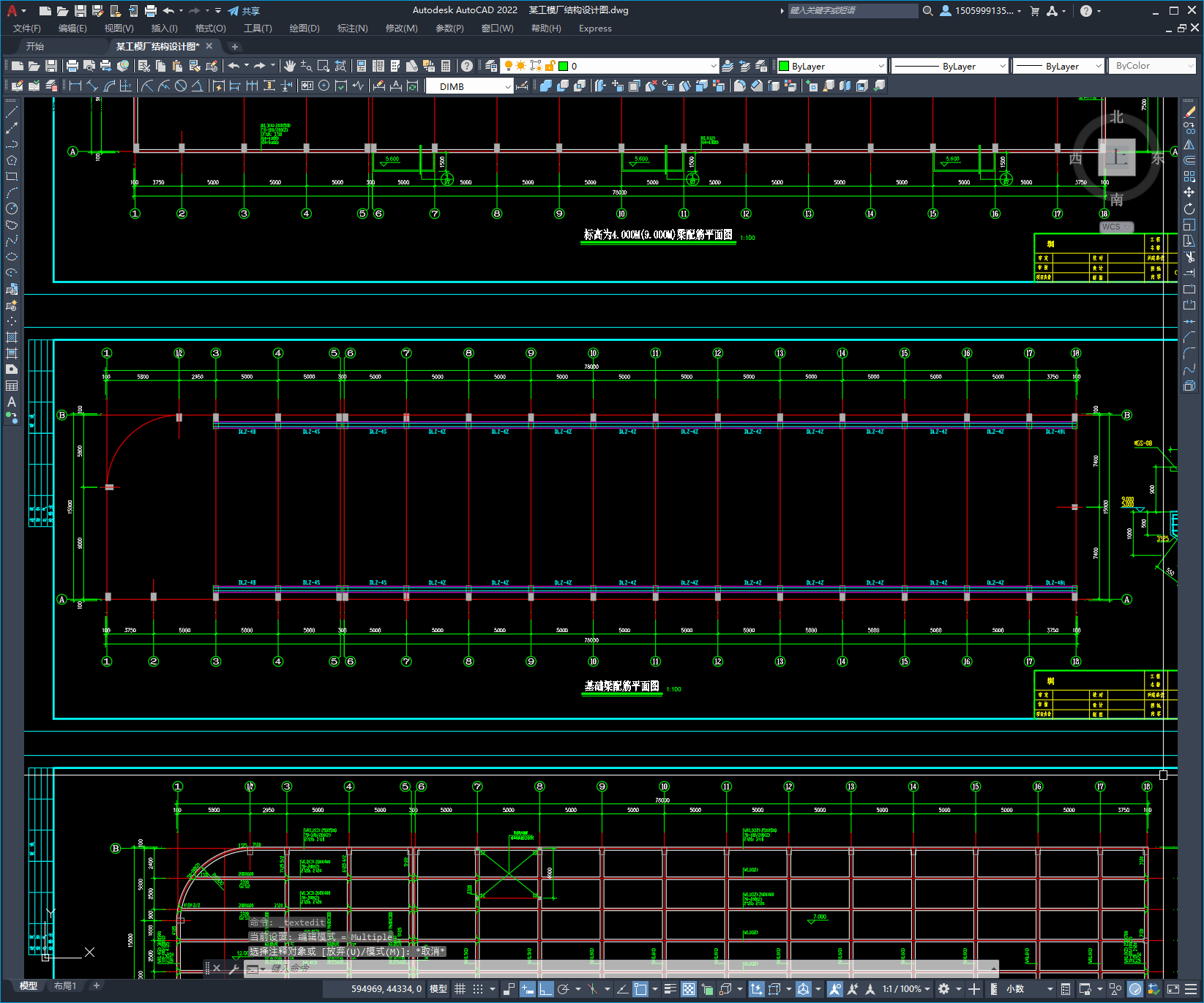Open the 文件(F) menu
This screenshot has height=1003, width=1204.
[x=27, y=29]
